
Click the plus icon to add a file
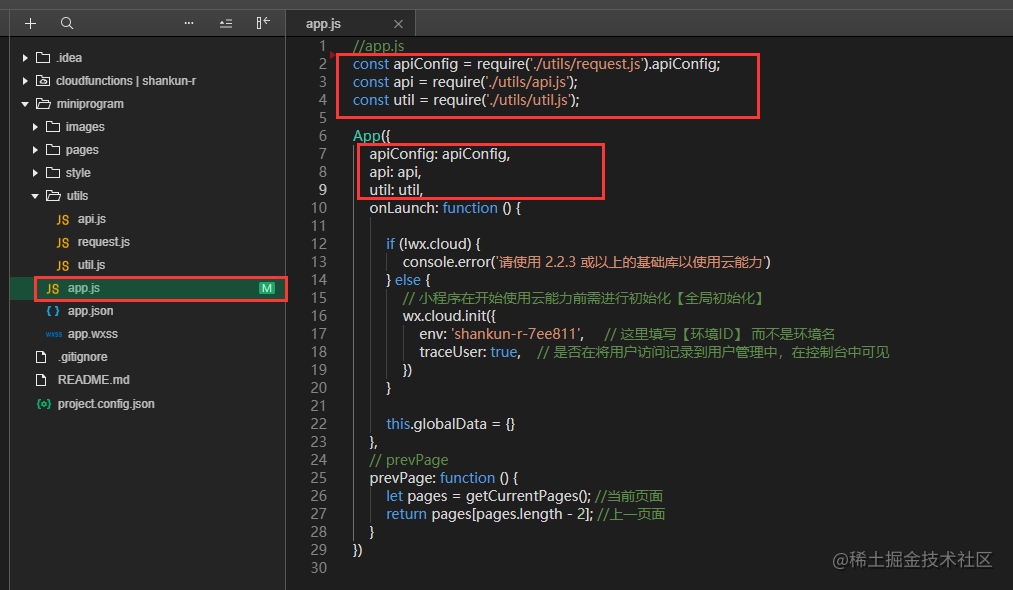[30, 24]
